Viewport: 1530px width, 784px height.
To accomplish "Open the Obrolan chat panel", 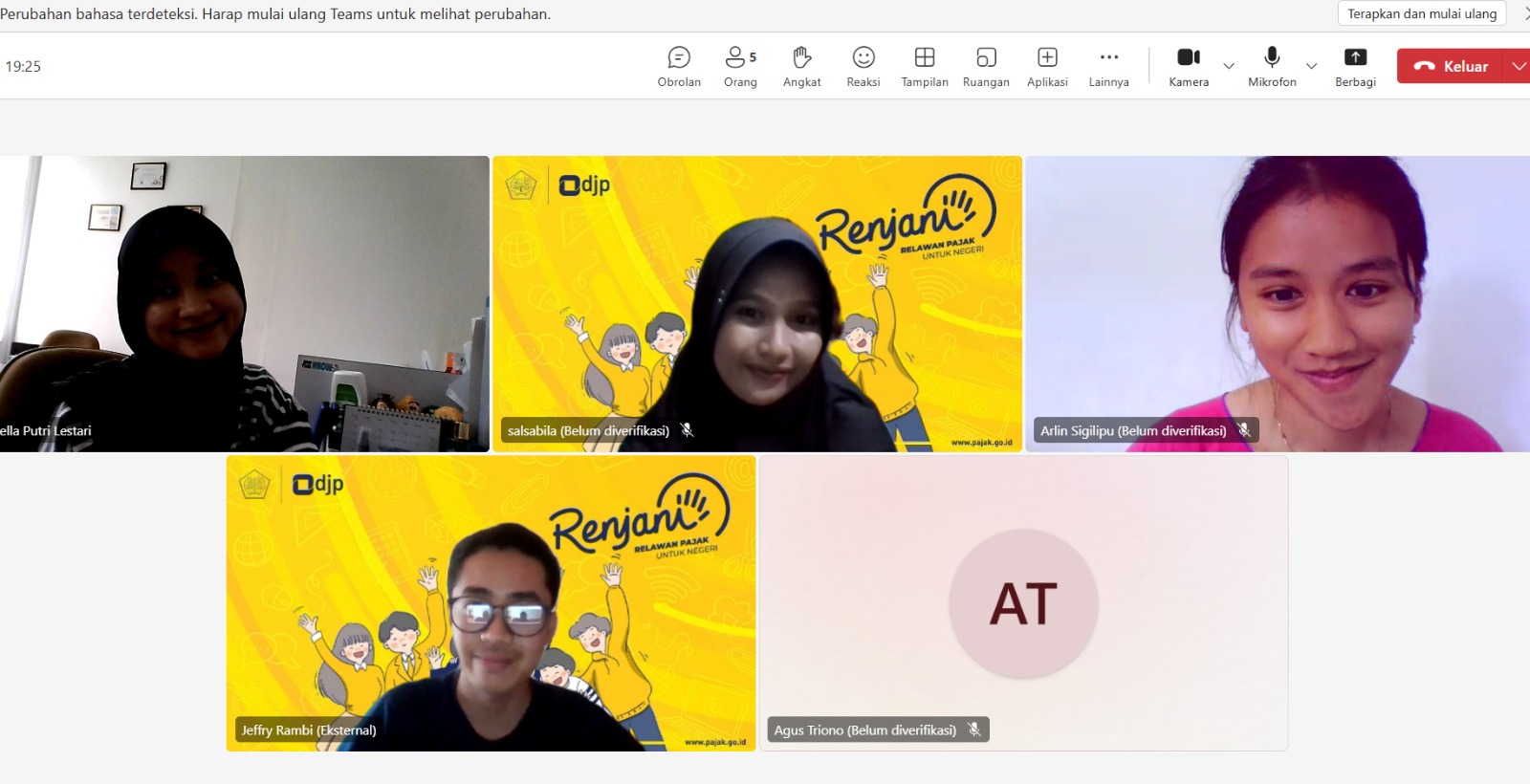I will click(679, 66).
